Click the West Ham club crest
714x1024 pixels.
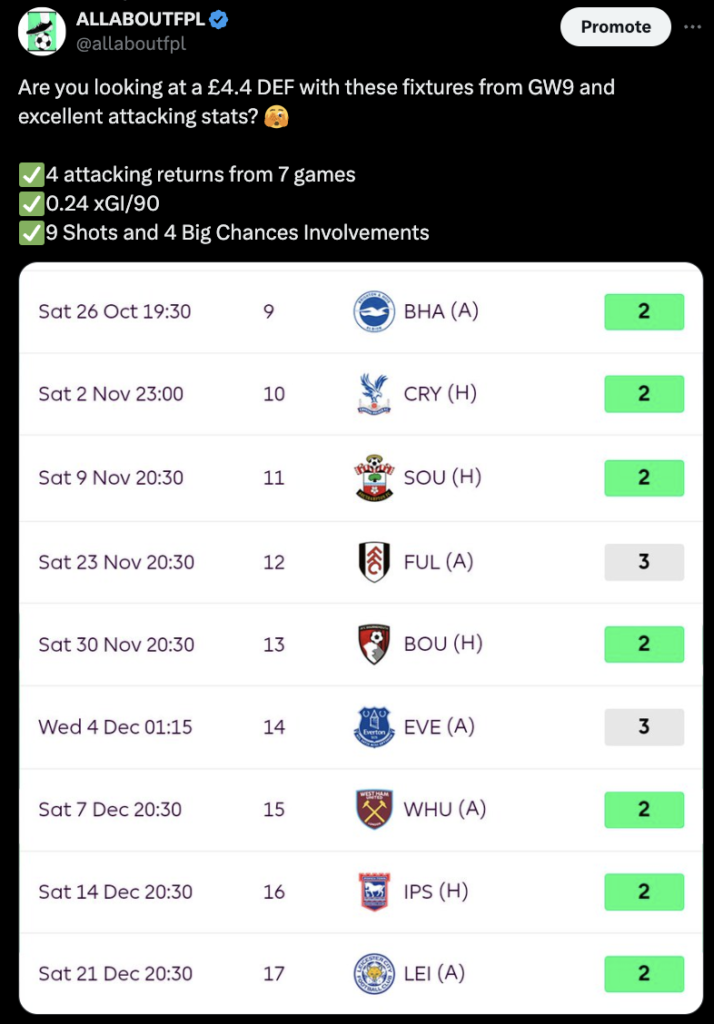[374, 809]
